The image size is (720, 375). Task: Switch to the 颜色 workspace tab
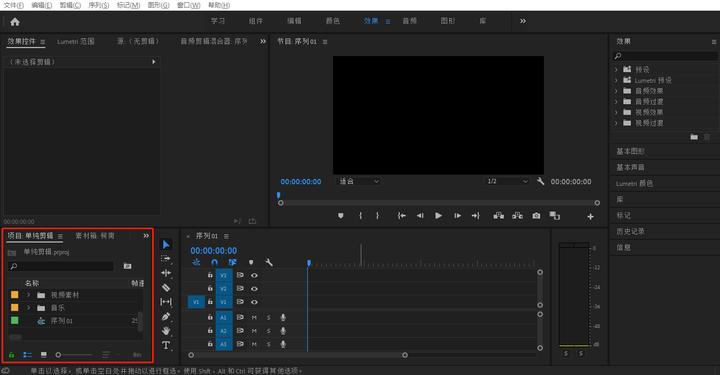pyautogui.click(x=332, y=21)
